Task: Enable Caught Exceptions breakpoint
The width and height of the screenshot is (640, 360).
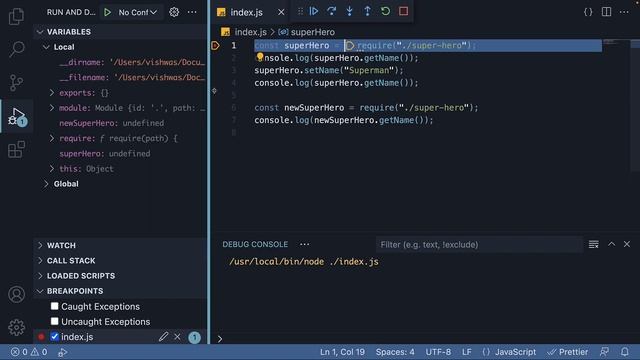Action: [54, 306]
